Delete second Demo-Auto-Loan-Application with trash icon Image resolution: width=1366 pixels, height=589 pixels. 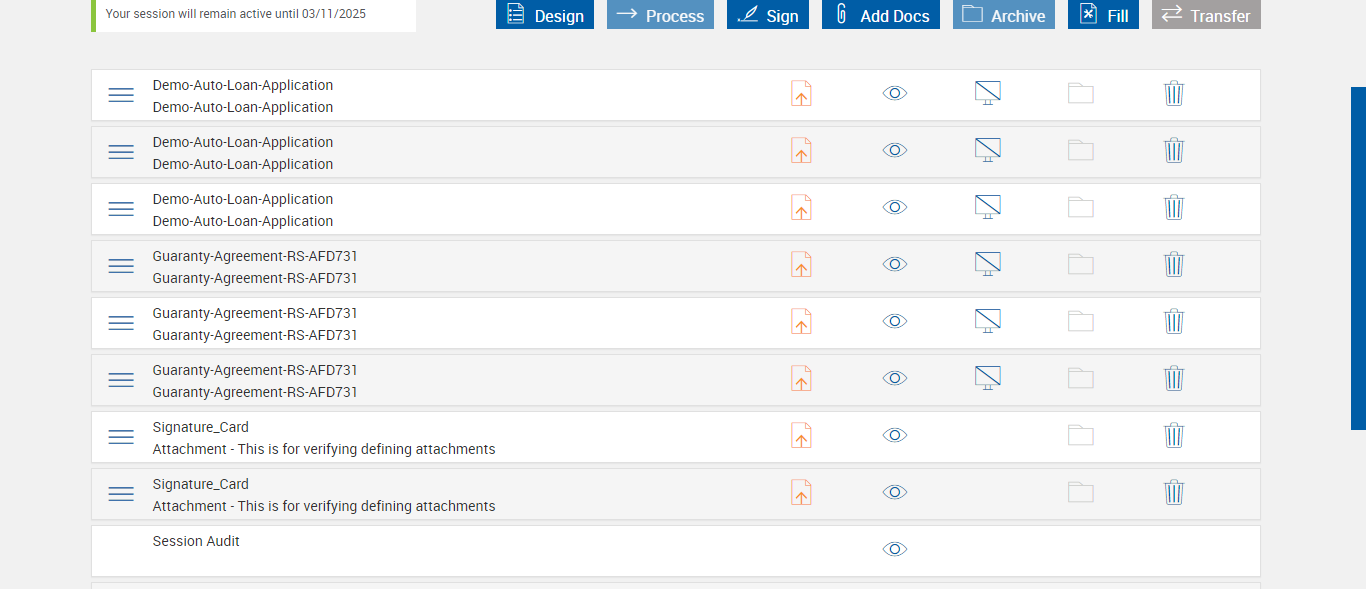[1174, 150]
